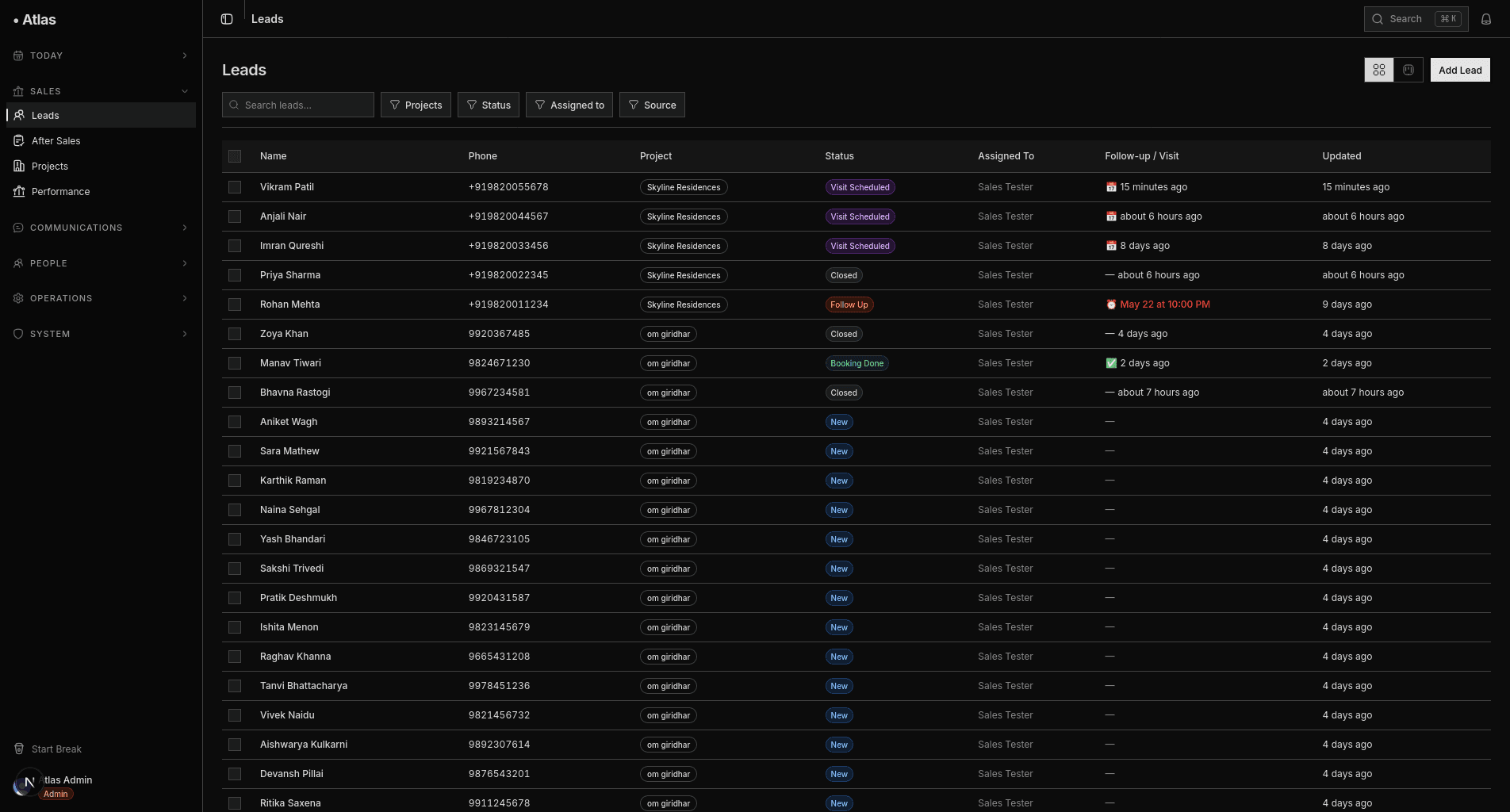Click Vikram Patil's visit calendar icon
This screenshot has height=812, width=1510.
point(1111,187)
